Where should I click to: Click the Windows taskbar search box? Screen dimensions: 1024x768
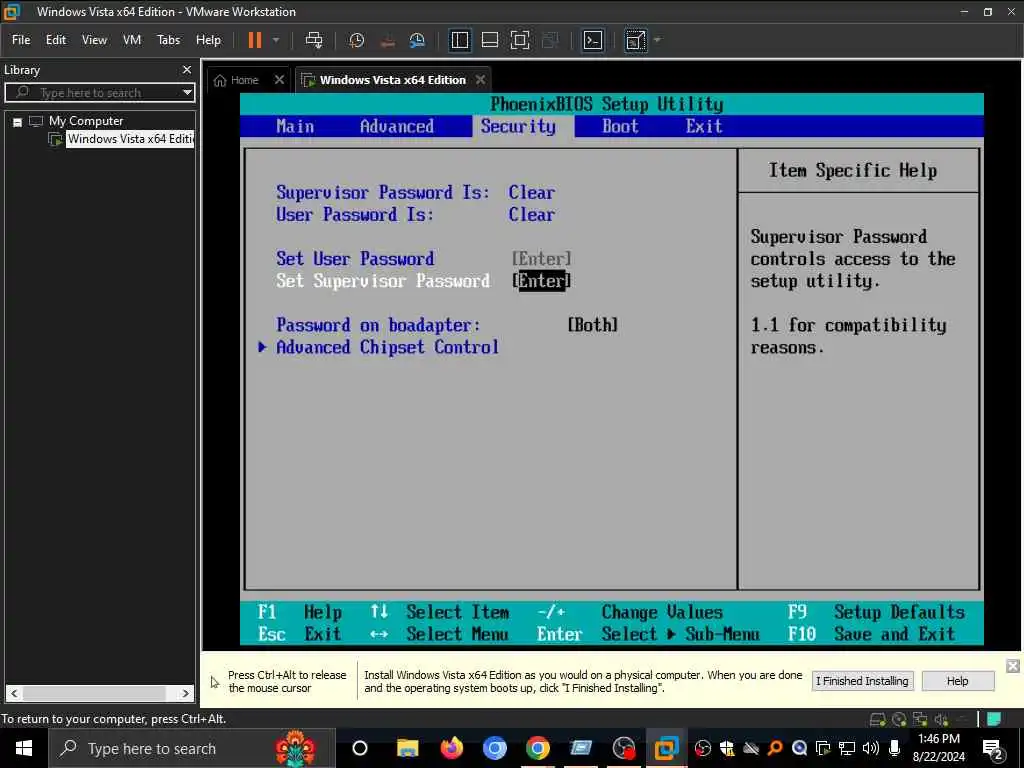191,748
